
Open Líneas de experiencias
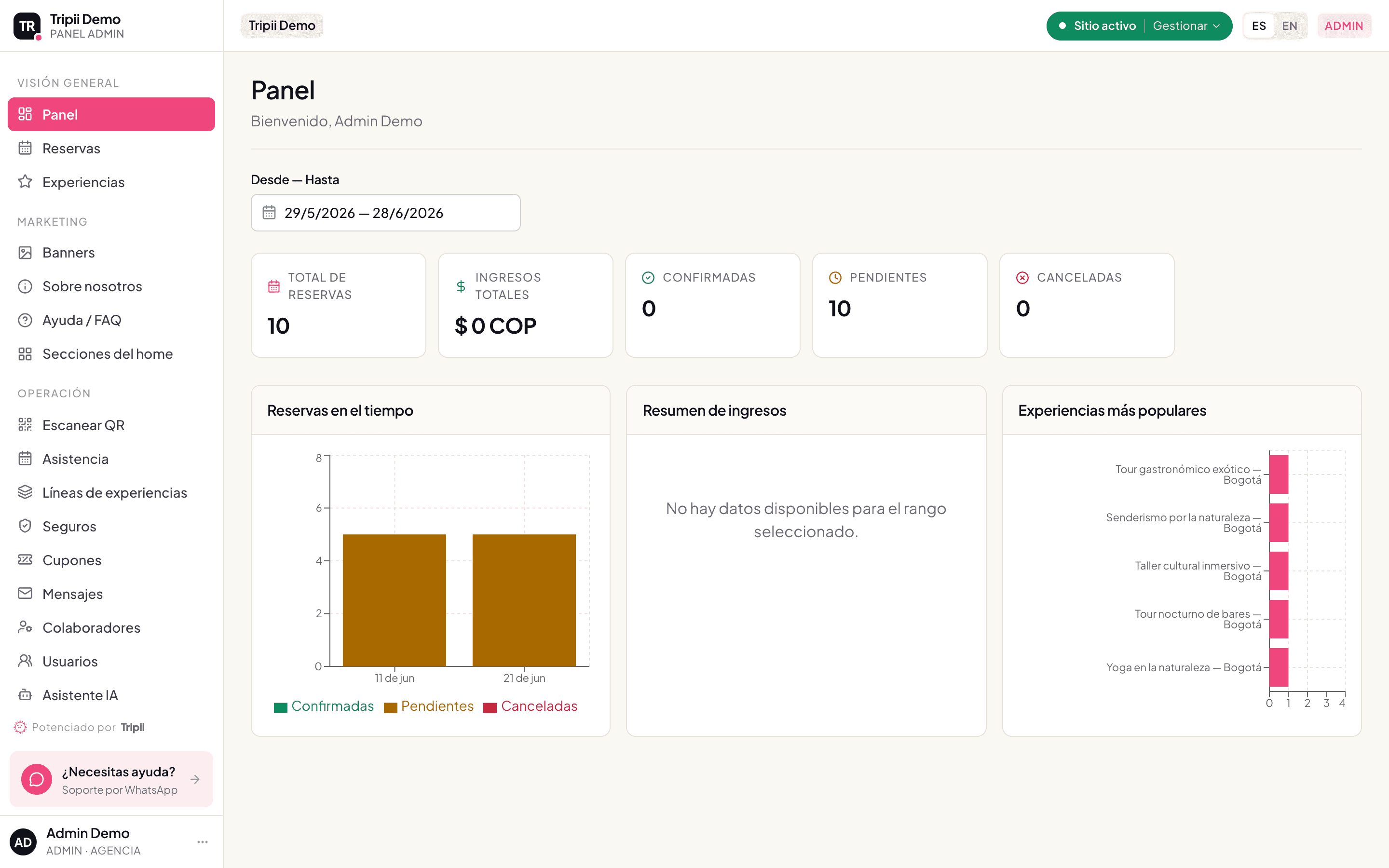pyautogui.click(x=111, y=492)
